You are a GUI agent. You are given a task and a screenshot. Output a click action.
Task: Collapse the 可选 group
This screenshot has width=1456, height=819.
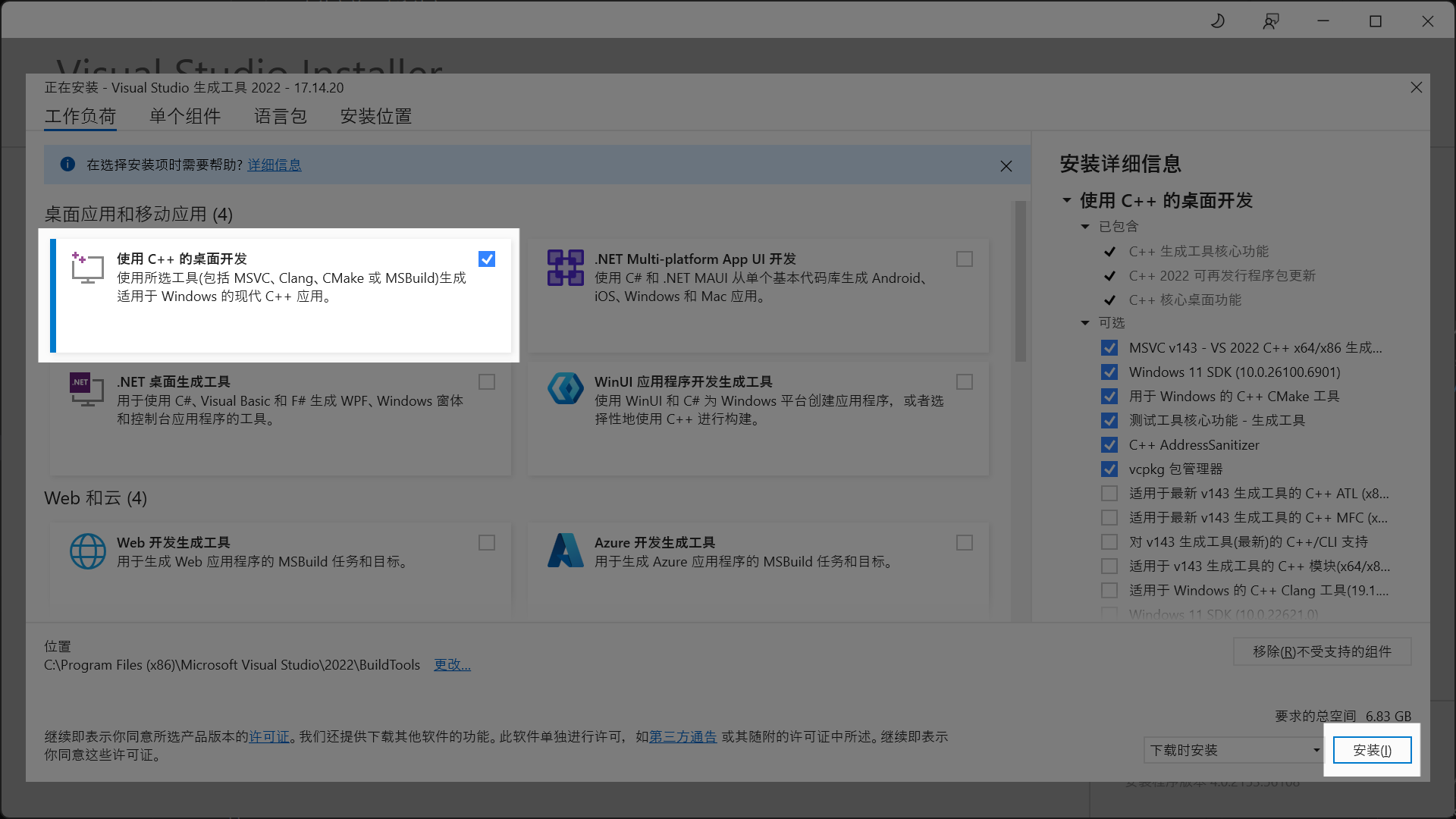click(1085, 323)
